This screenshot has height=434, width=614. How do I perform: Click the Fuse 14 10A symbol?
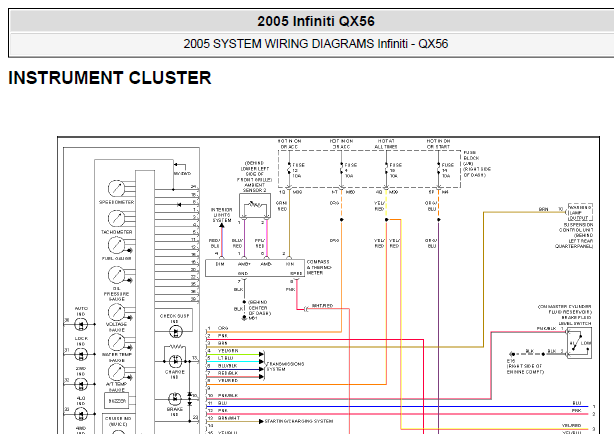(x=439, y=170)
